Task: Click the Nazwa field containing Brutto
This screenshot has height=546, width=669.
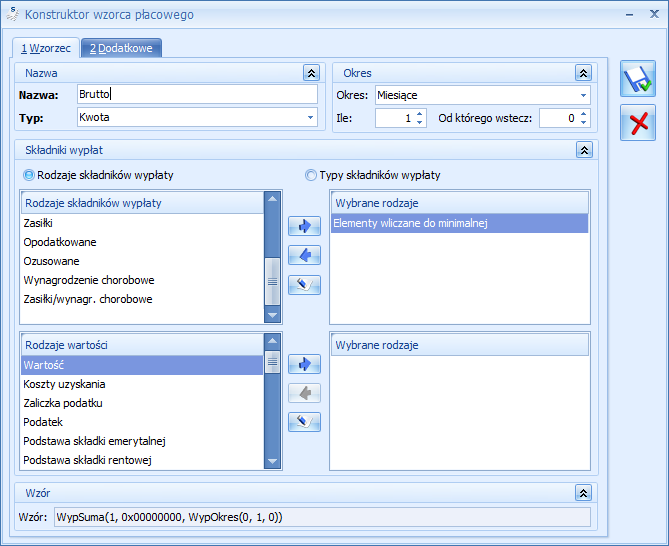Action: (x=197, y=94)
